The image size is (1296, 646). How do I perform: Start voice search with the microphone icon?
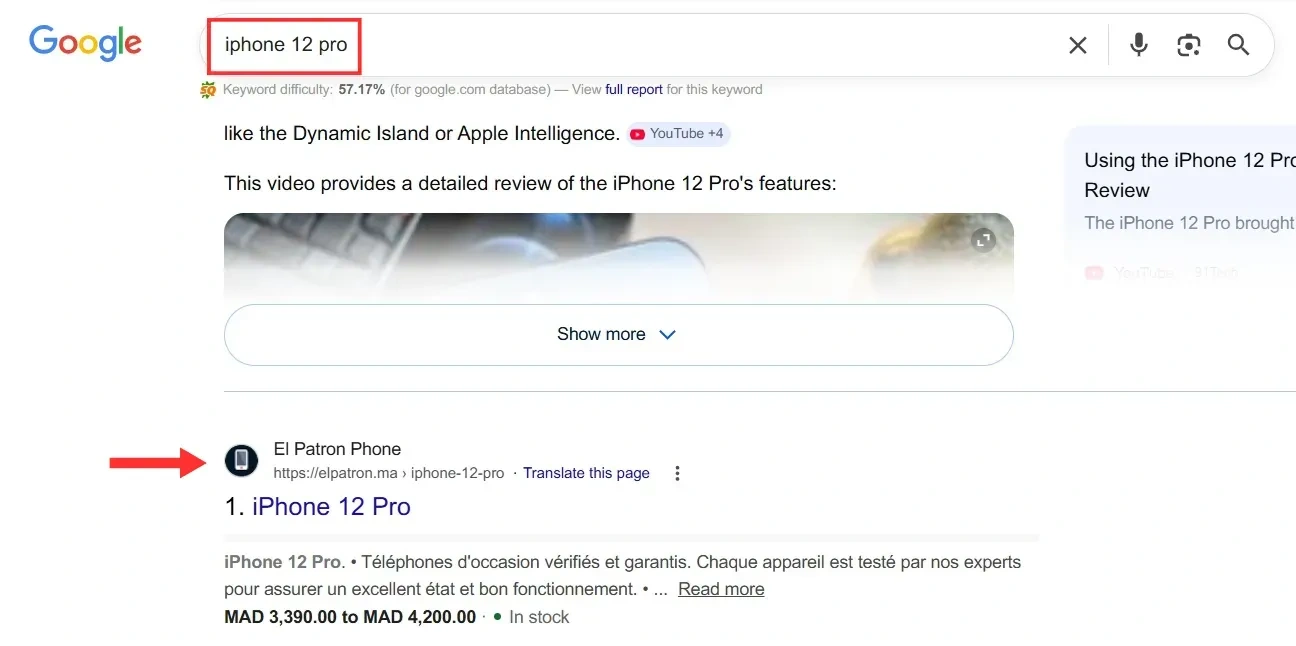tap(1138, 45)
